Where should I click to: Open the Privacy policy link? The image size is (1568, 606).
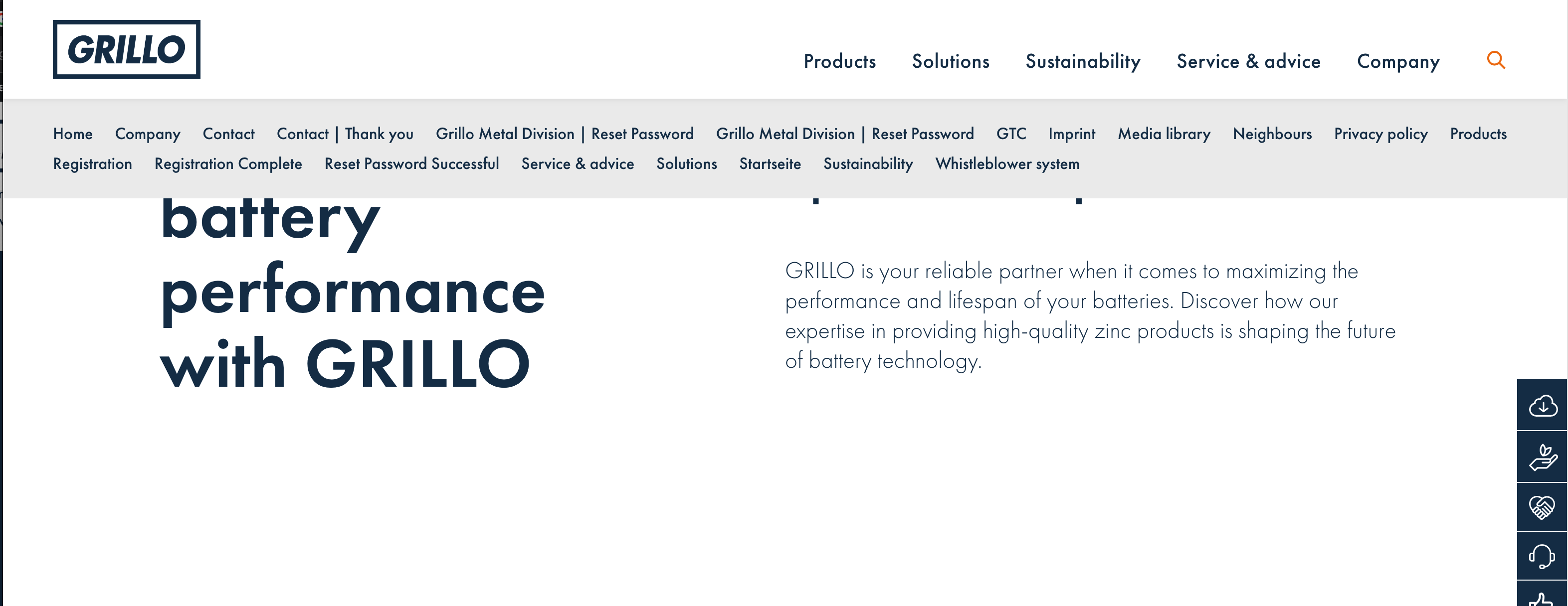1380,134
